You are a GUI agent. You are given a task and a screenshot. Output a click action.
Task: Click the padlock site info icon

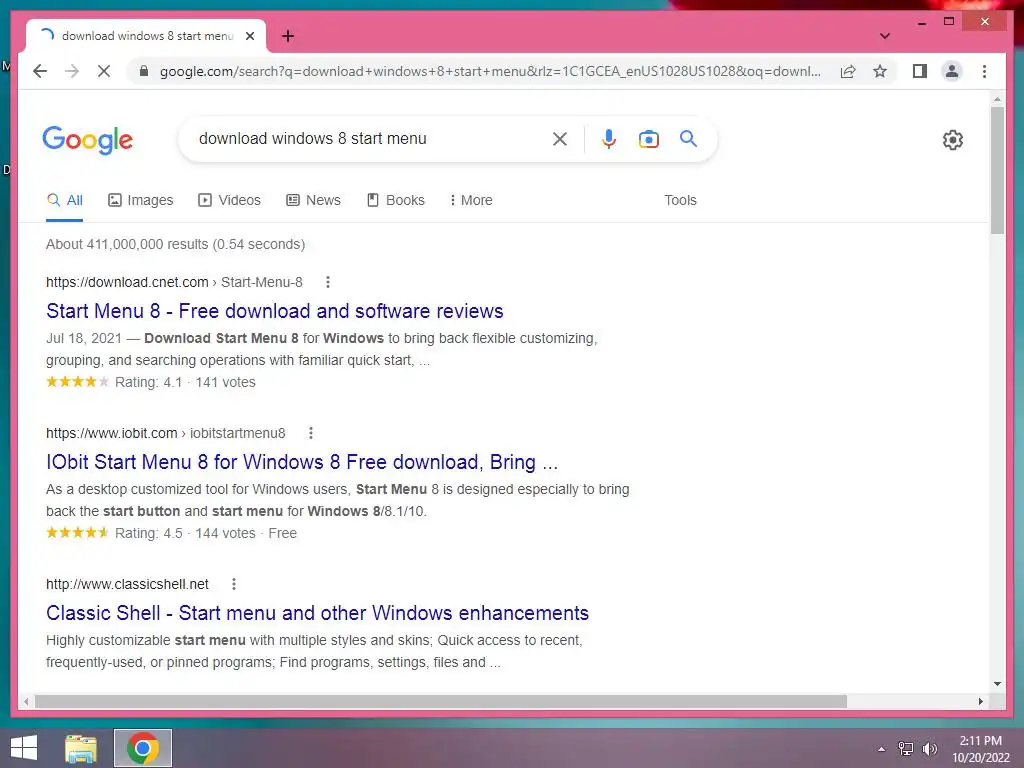pyautogui.click(x=144, y=71)
